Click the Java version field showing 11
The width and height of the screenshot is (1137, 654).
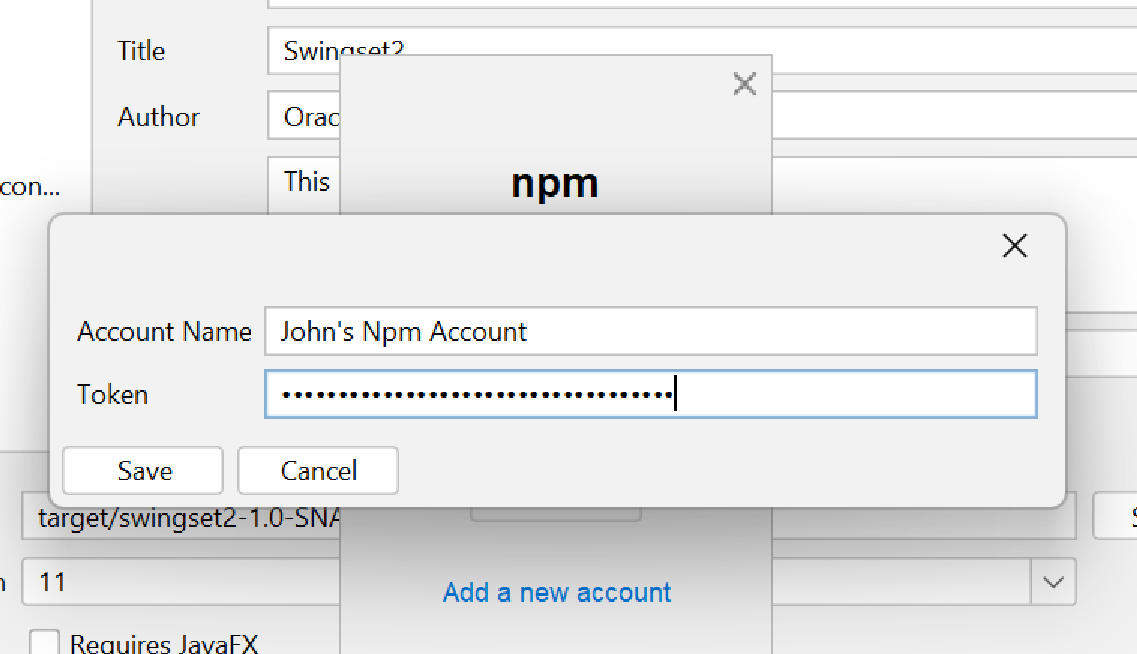pyautogui.click(x=180, y=582)
